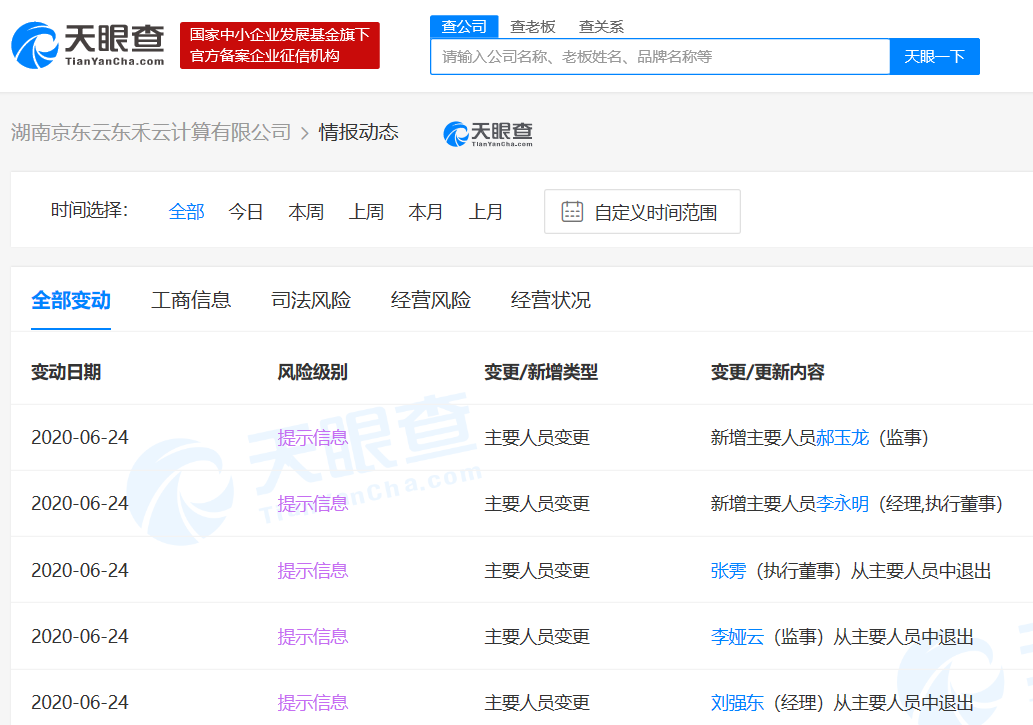Filter time by 今日

pos(246,212)
